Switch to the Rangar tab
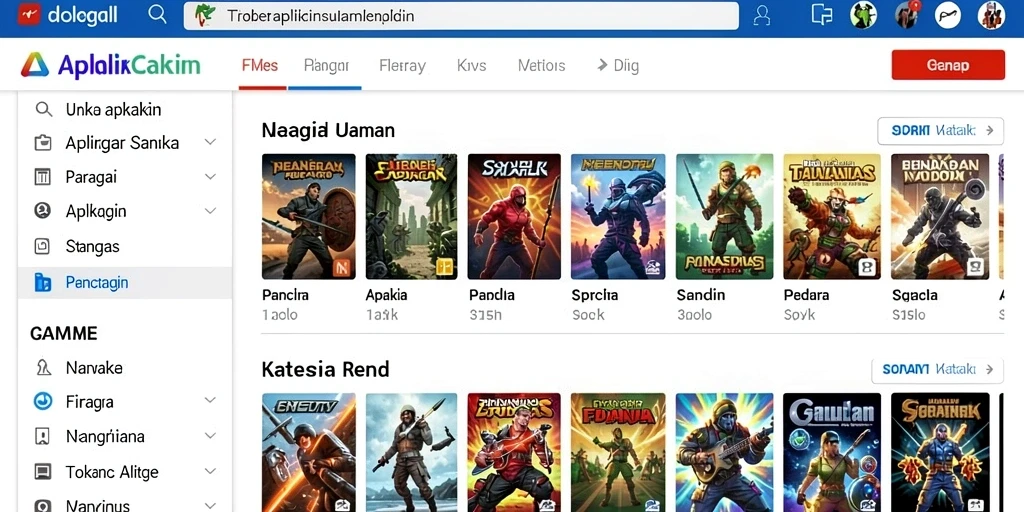 [327, 65]
